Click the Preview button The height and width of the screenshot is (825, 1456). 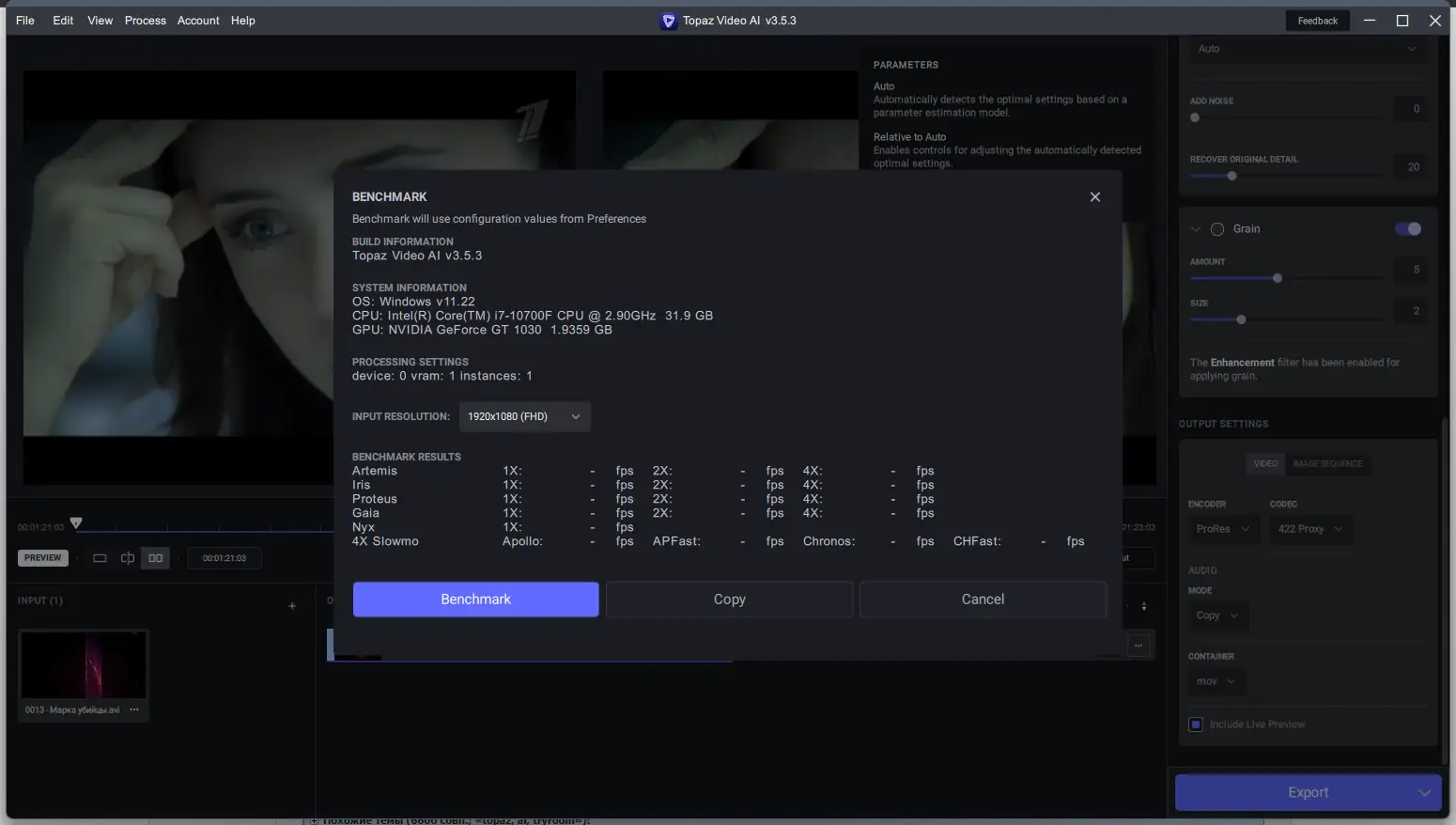point(42,558)
